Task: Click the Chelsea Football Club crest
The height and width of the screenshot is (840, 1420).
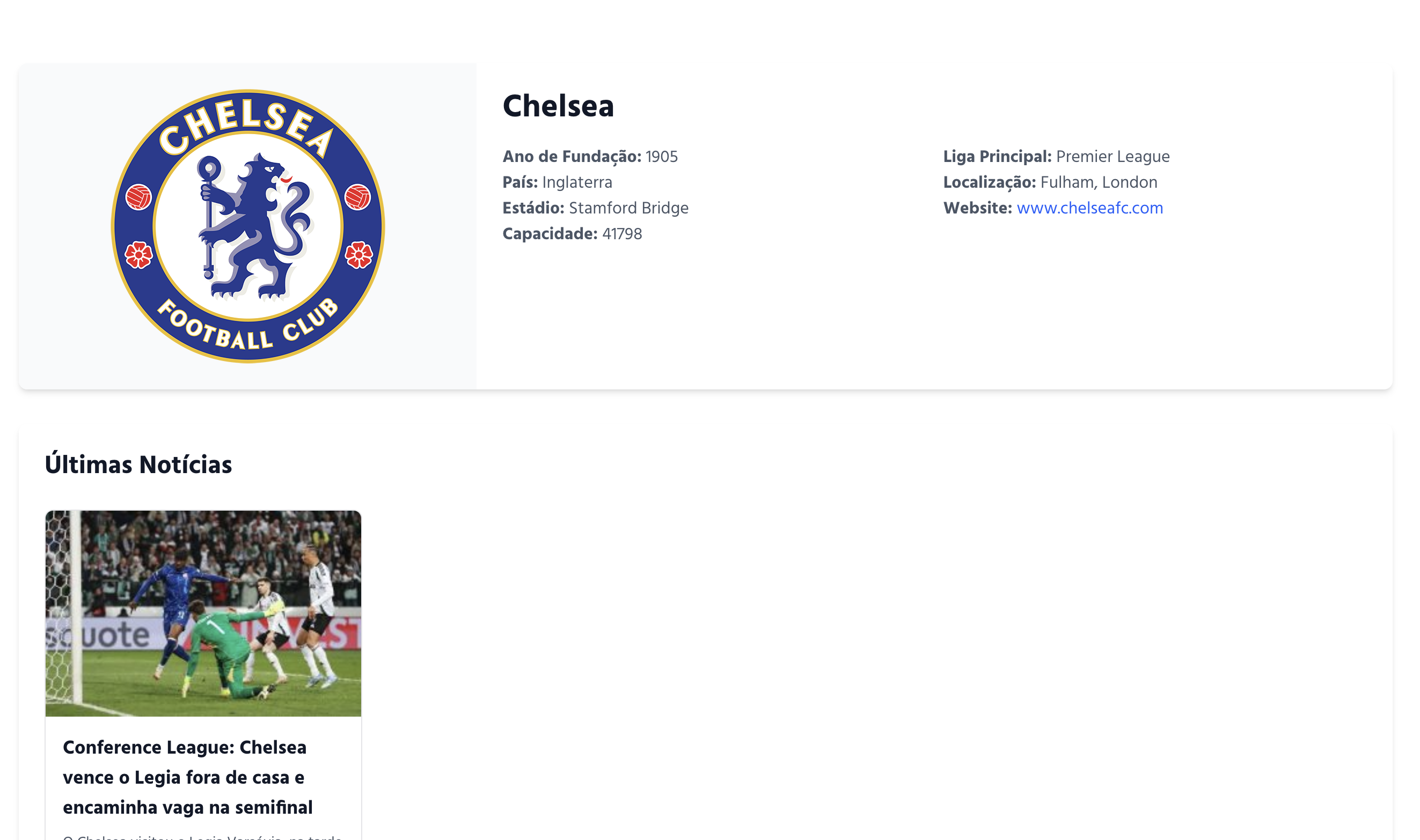Action: (247, 226)
